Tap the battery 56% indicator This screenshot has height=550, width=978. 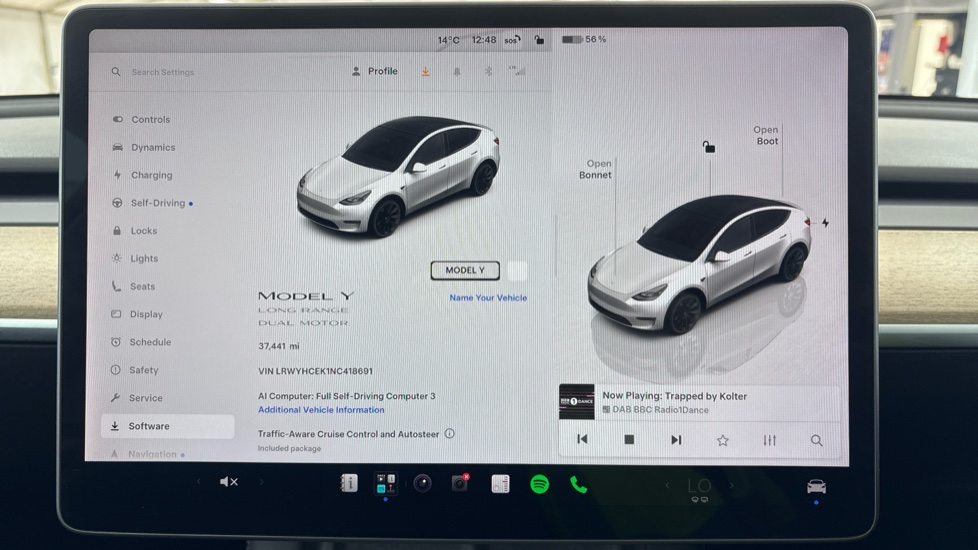pos(584,39)
